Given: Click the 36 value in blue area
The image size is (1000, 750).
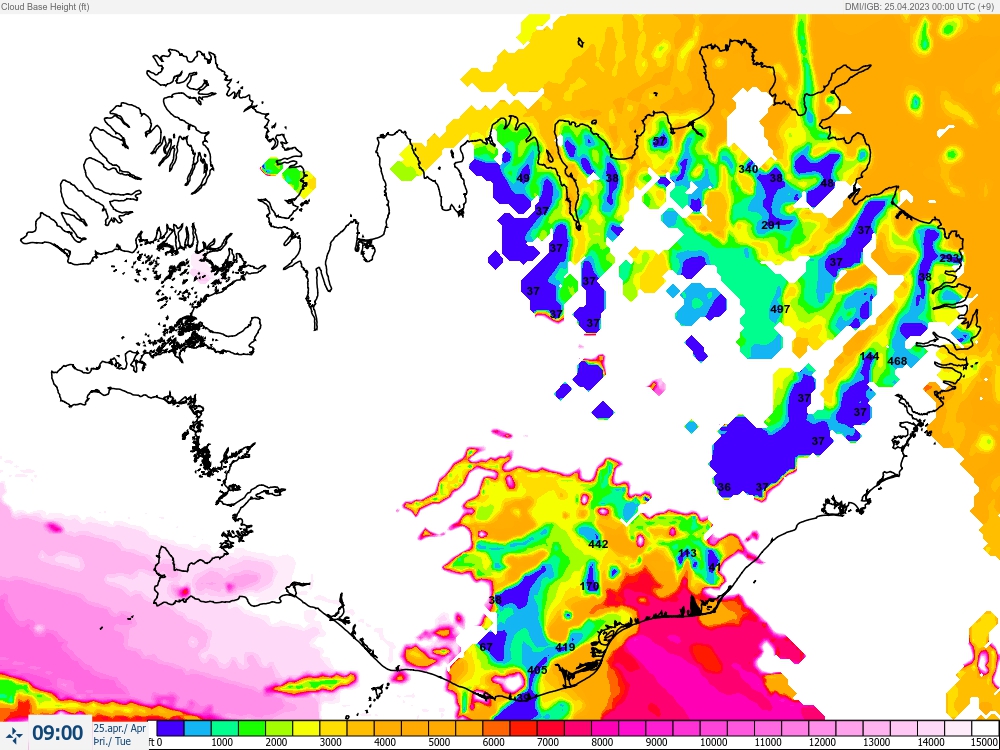Looking at the screenshot, I should click(x=724, y=487).
